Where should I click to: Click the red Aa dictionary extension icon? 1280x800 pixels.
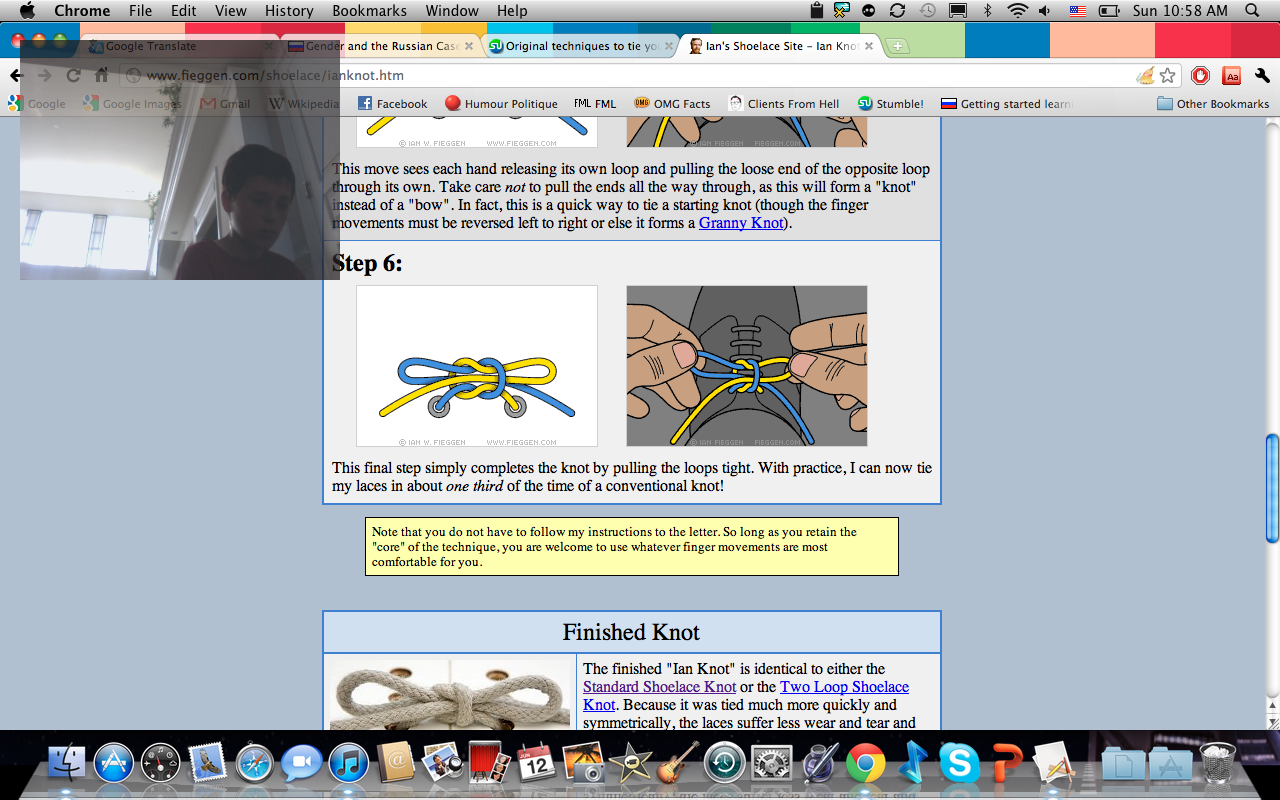[x=1232, y=75]
